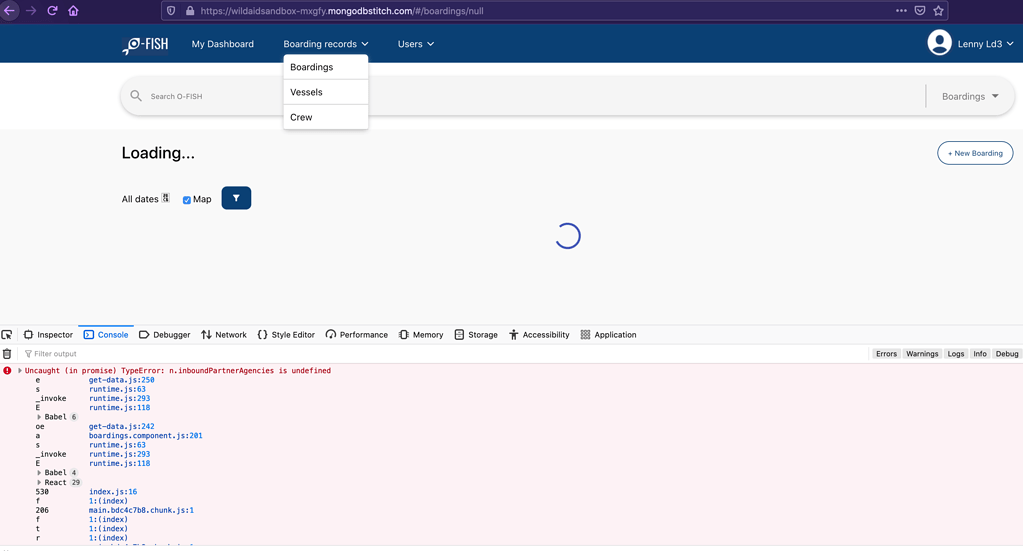
Task: Switch to the Network devtools tab
Action: point(223,335)
